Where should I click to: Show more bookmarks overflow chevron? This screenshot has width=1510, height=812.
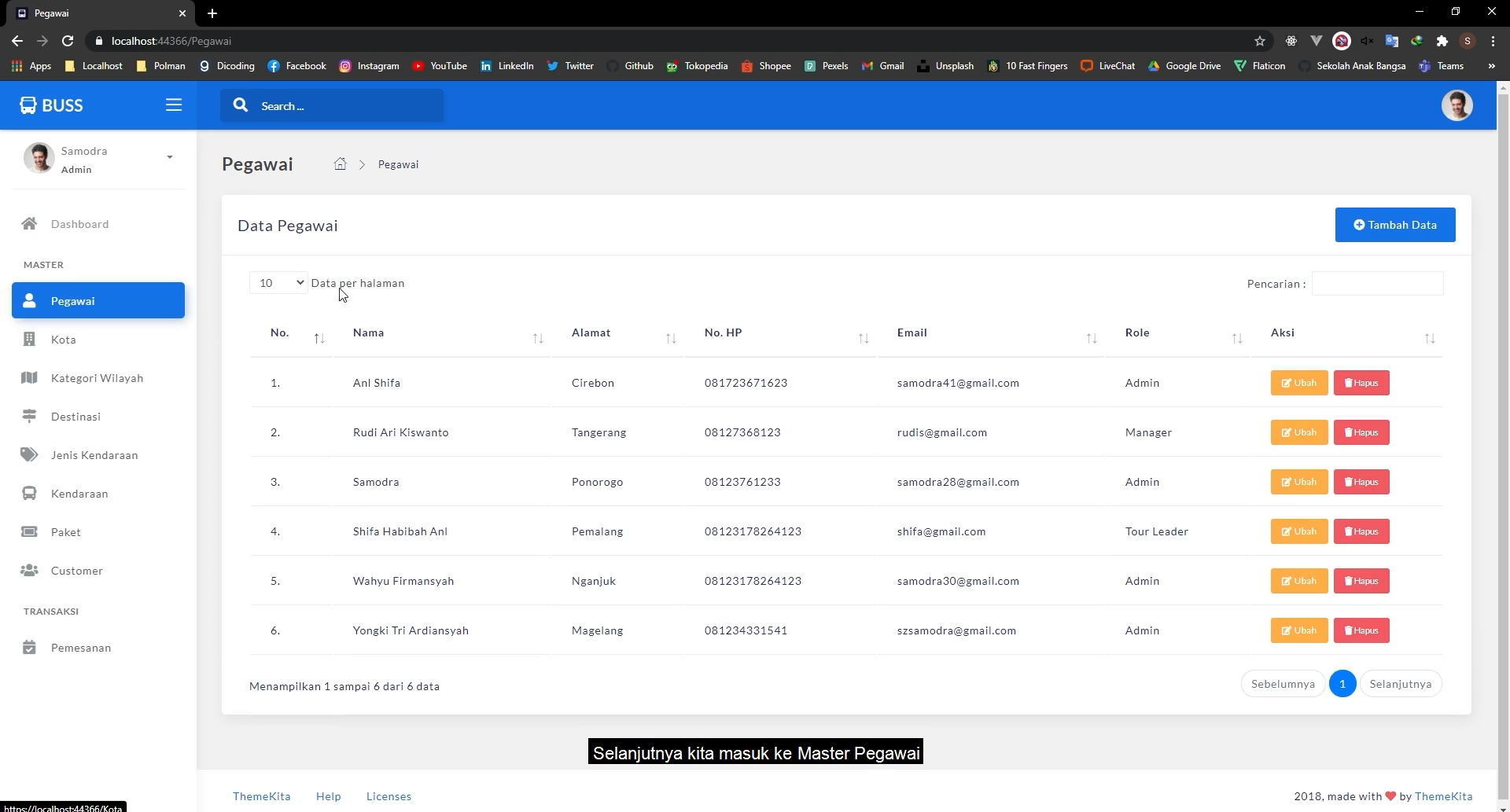coord(1491,66)
